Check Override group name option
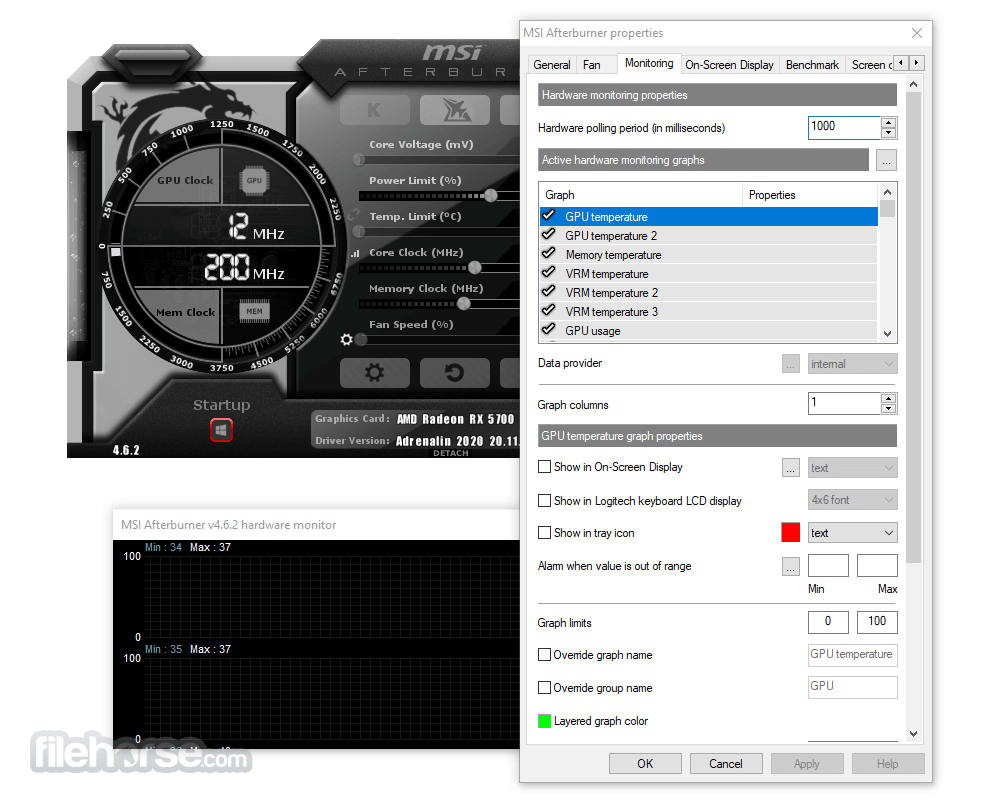Viewport: 1000px width, 803px height. (x=544, y=688)
